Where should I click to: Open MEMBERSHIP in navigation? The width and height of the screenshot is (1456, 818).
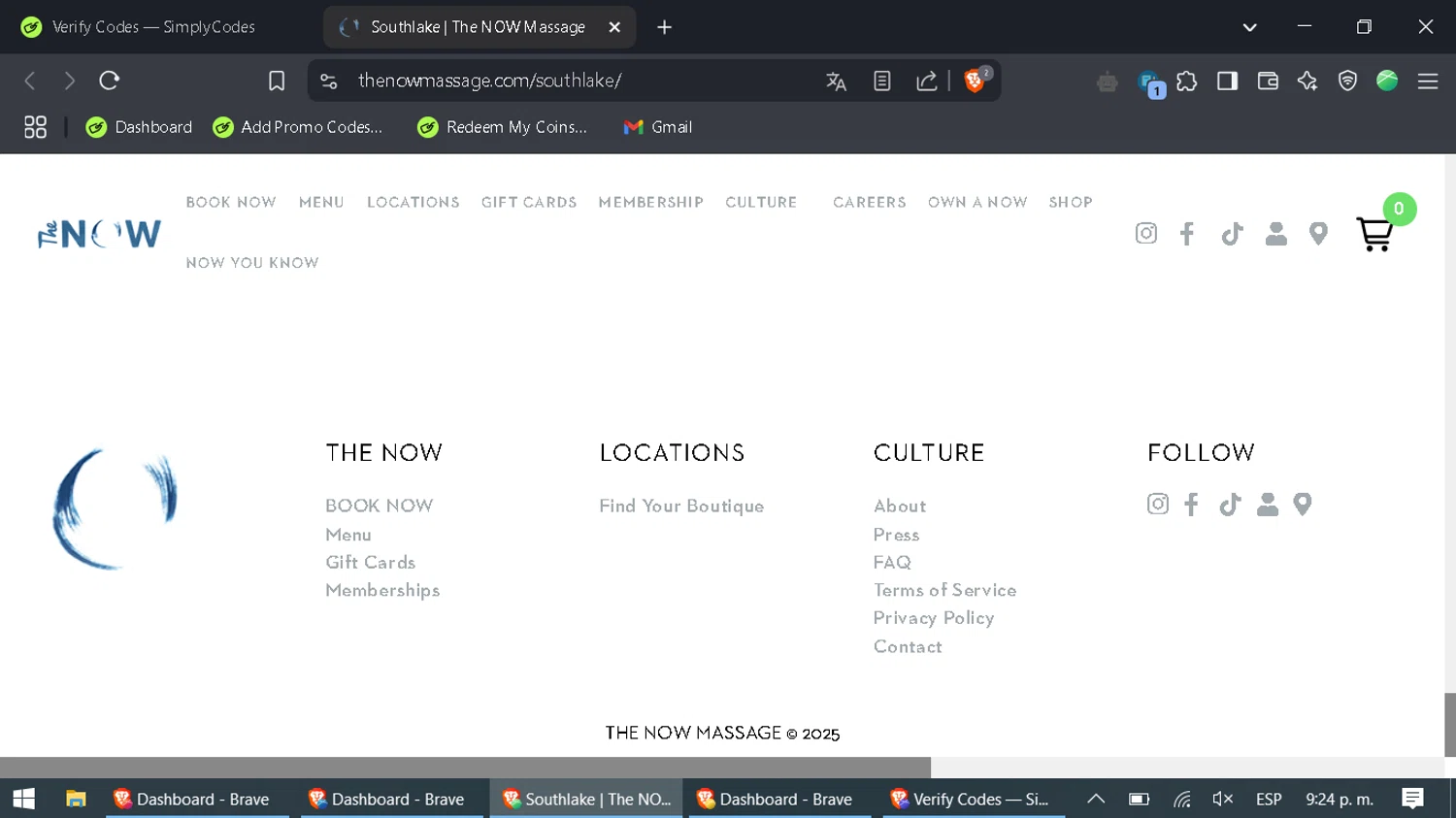(x=651, y=202)
